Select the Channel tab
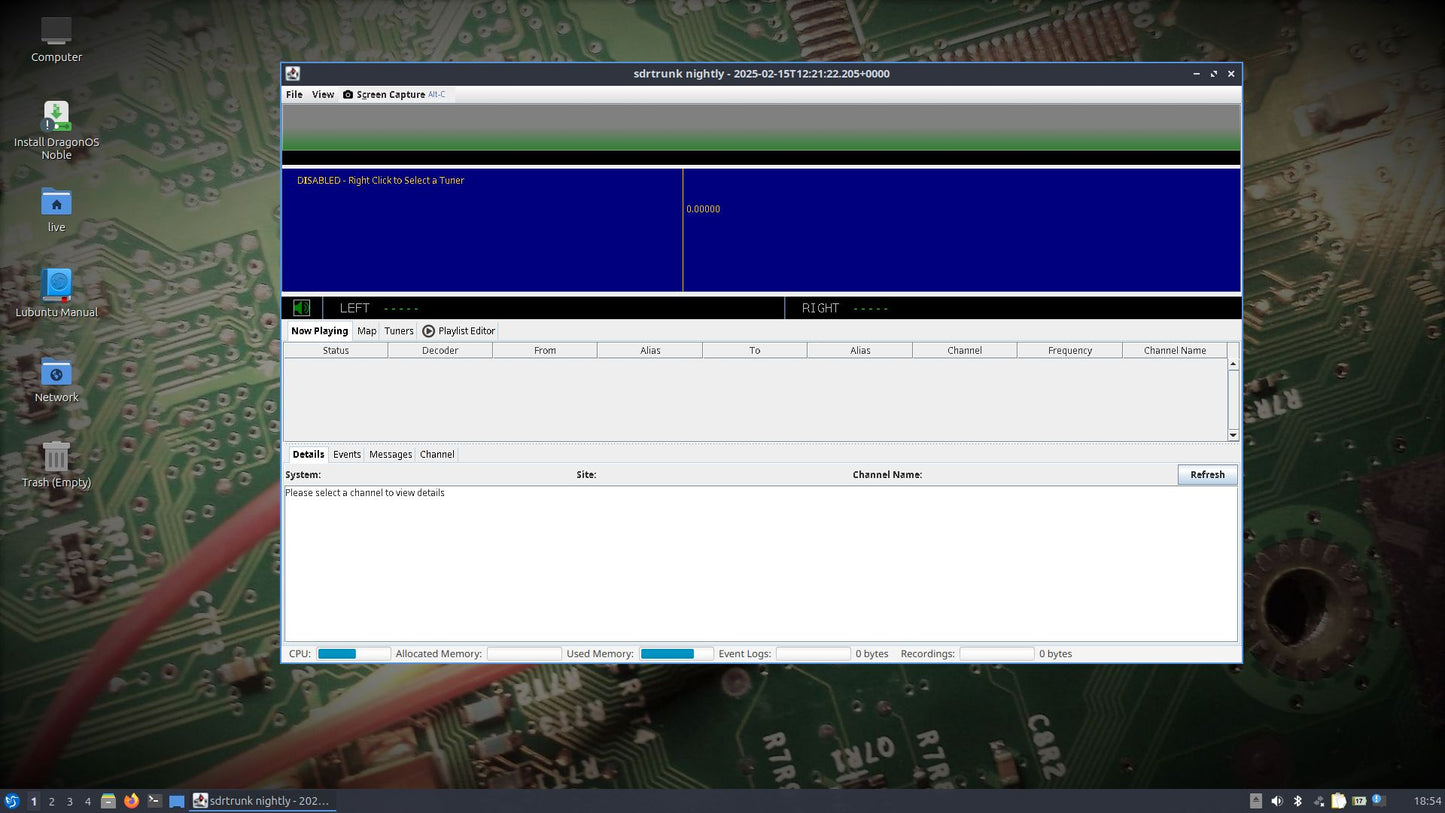Image resolution: width=1445 pixels, height=813 pixels. coord(437,454)
